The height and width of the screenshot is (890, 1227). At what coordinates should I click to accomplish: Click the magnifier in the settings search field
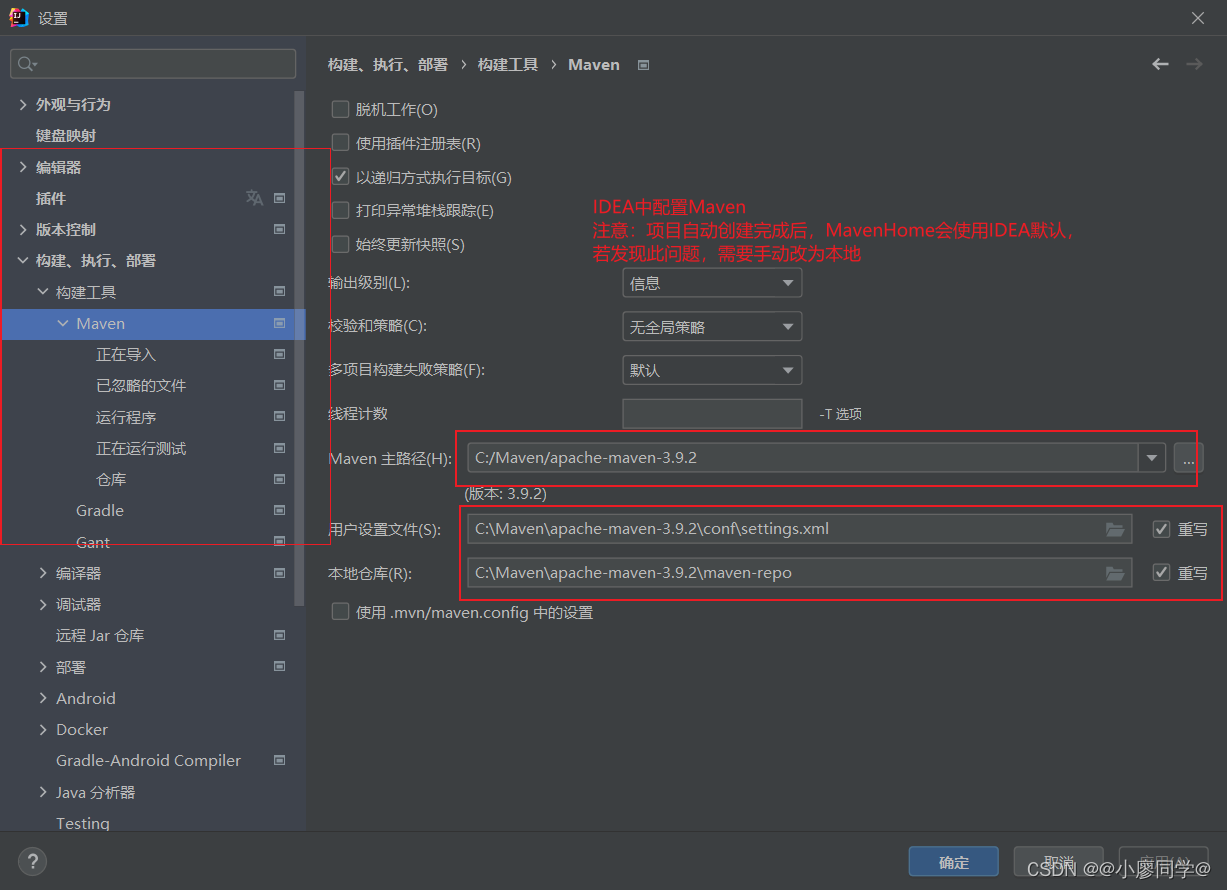pos(23,63)
